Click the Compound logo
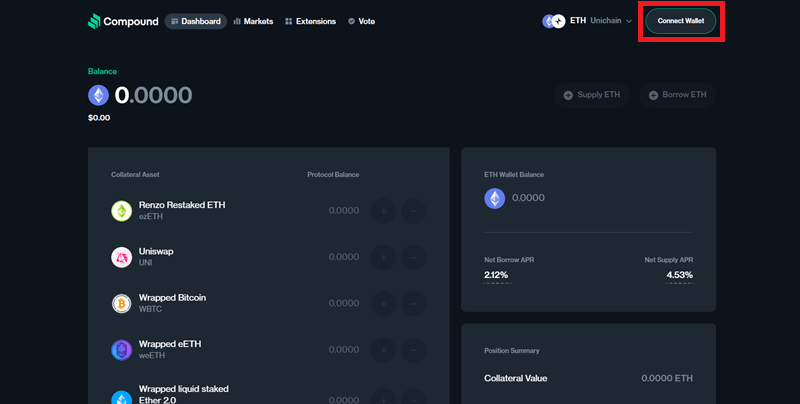This screenshot has width=800, height=404. point(123,21)
